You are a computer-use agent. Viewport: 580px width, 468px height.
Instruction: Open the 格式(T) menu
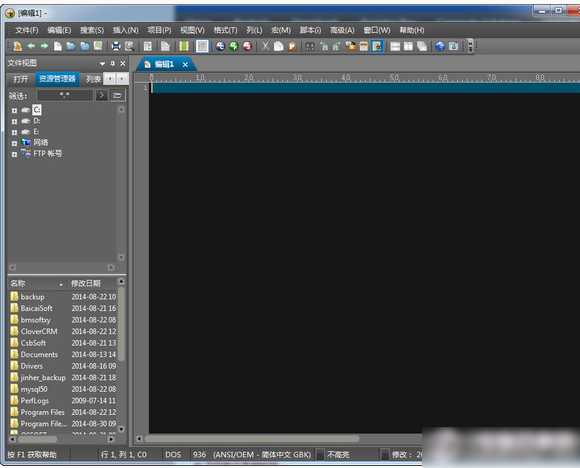225,30
